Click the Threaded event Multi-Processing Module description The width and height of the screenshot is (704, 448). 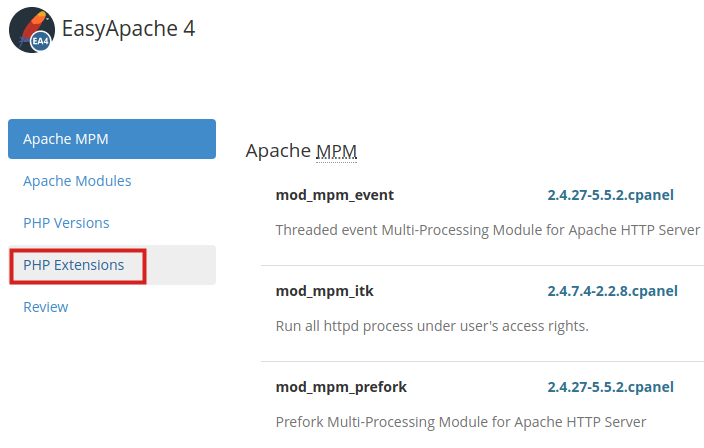tap(487, 230)
